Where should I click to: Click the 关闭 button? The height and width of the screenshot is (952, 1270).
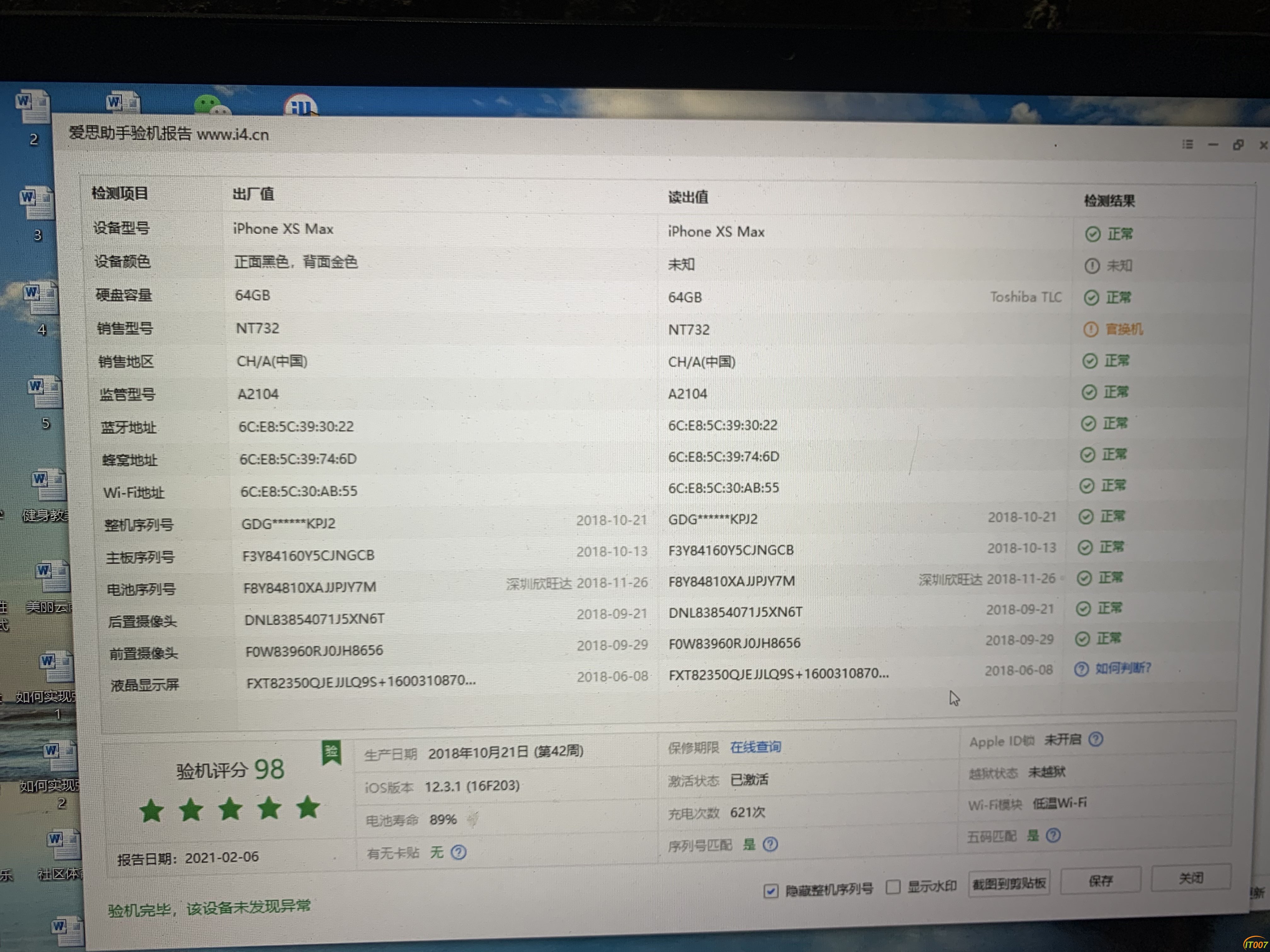pos(1191,877)
